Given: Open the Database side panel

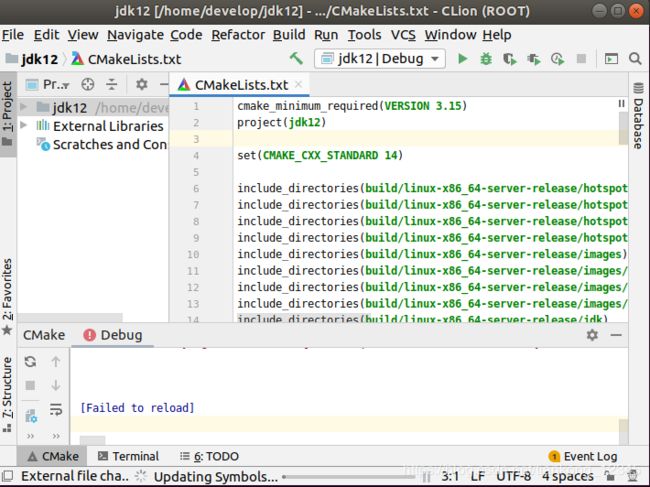Looking at the screenshot, I should coord(638,116).
